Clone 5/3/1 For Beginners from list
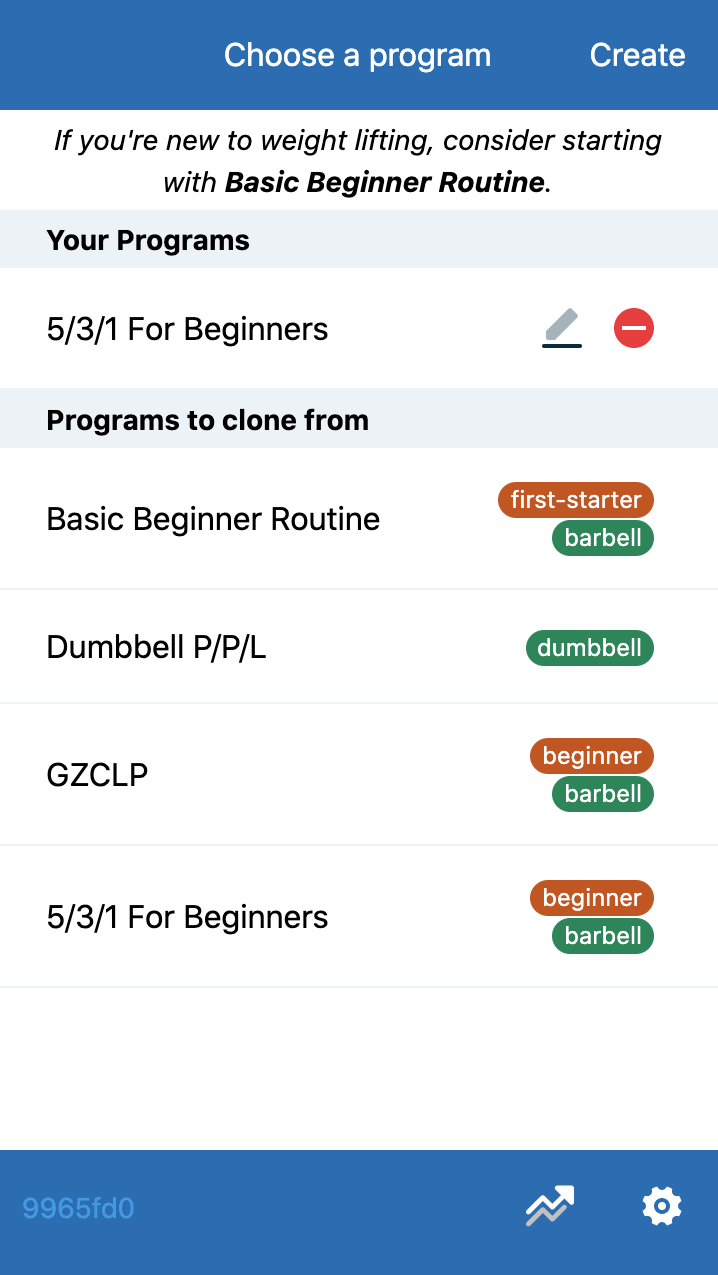 tap(359, 917)
